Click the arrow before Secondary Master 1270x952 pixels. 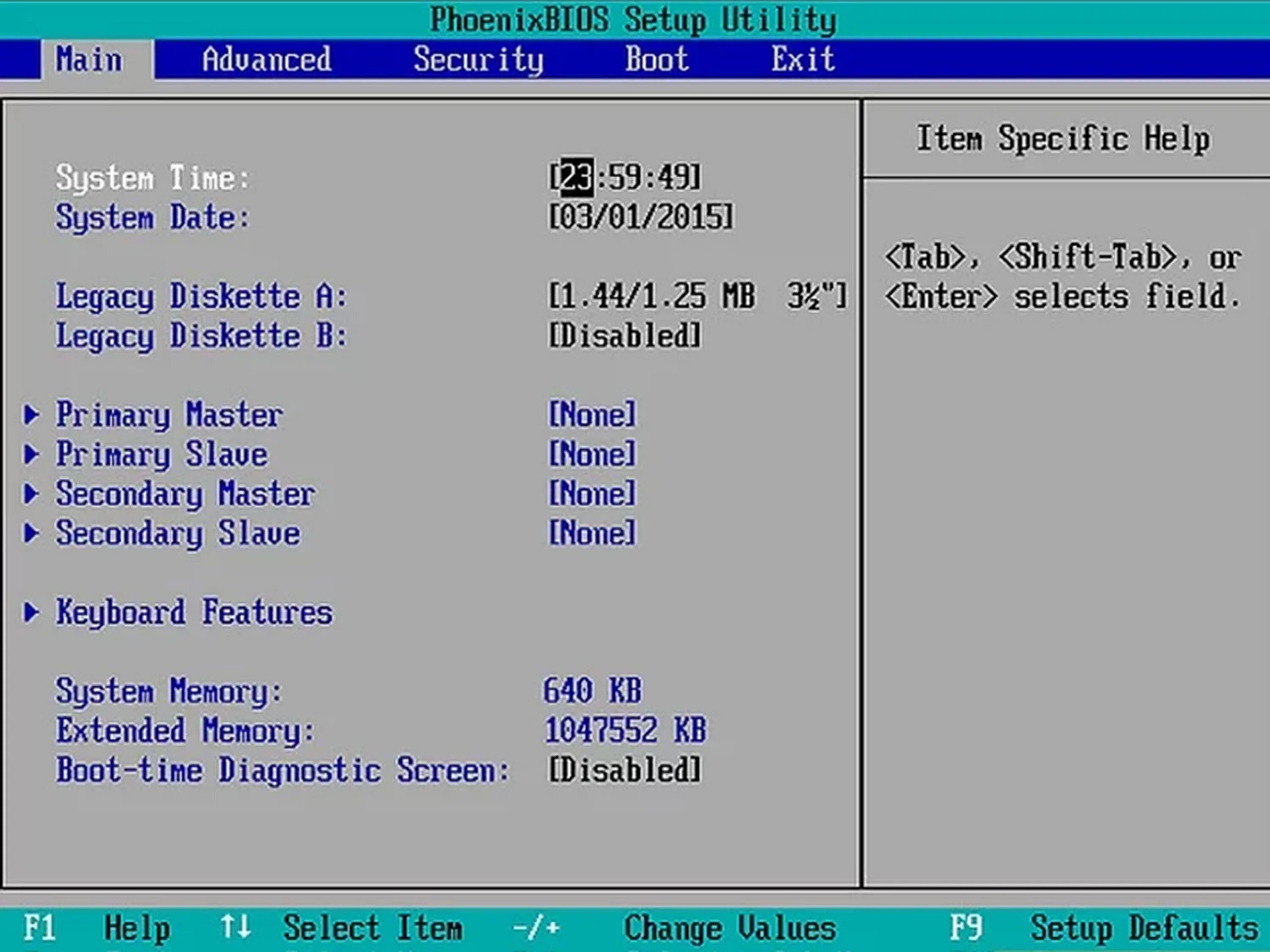pos(32,494)
